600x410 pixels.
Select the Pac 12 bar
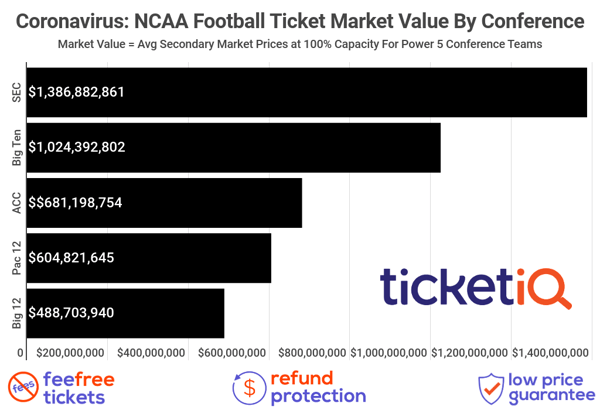[149, 258]
